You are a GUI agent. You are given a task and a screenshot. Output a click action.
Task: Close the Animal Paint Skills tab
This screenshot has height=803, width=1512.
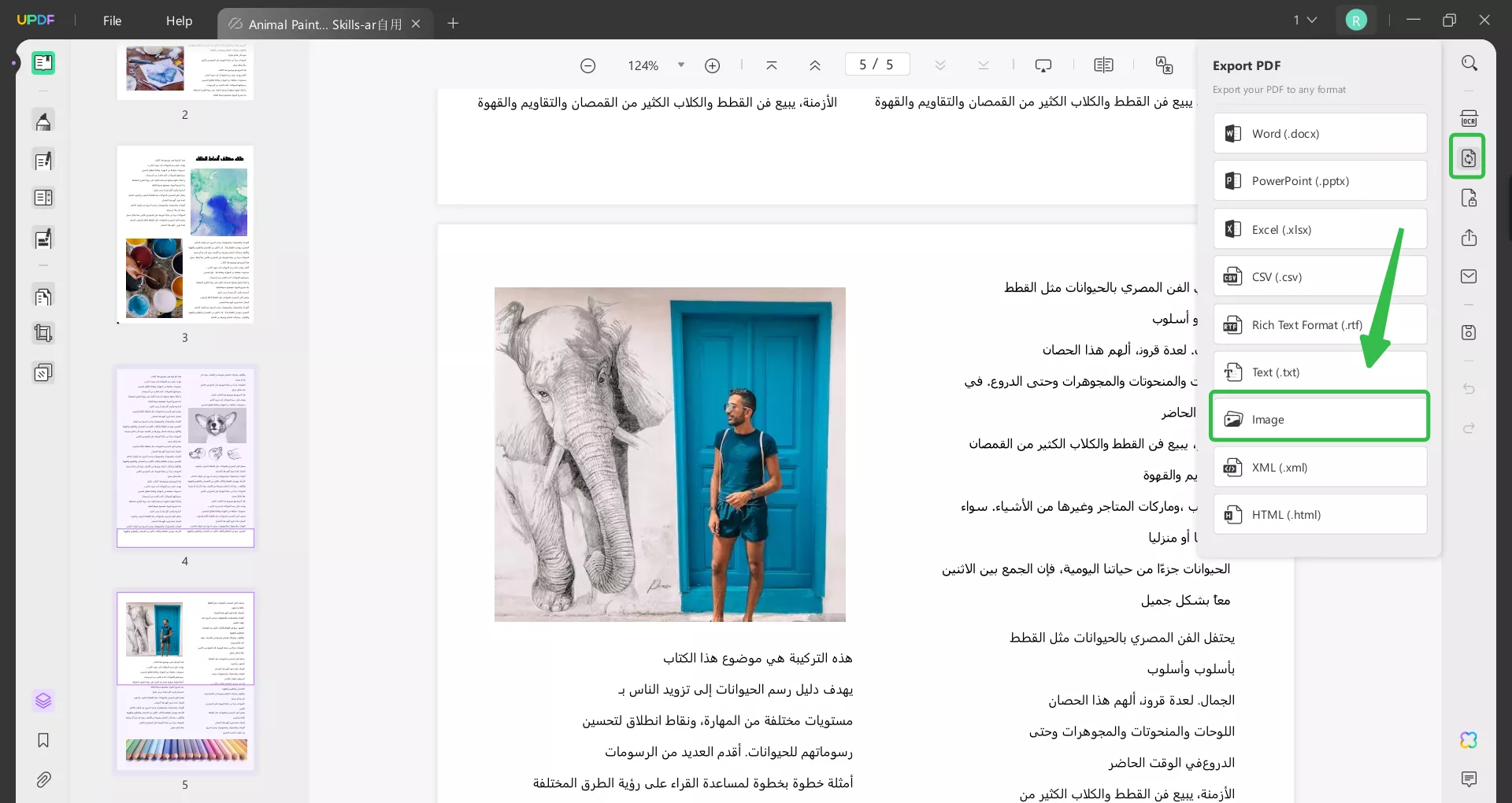[416, 24]
